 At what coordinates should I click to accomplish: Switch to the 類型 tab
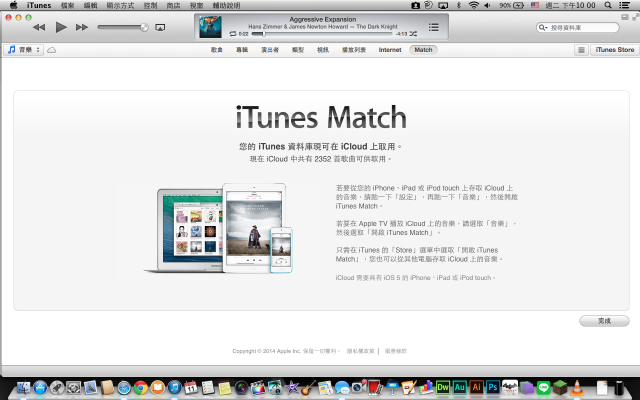coord(298,50)
